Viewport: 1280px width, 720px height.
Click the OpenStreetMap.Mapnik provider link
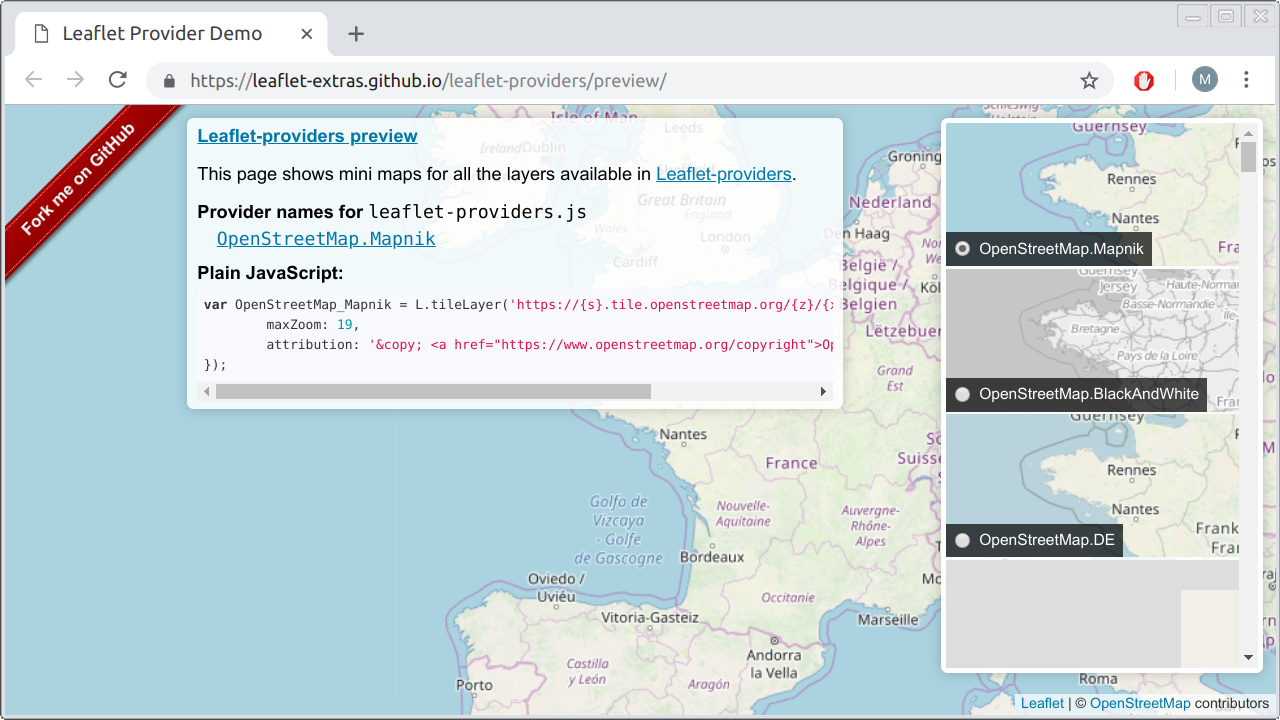point(325,239)
